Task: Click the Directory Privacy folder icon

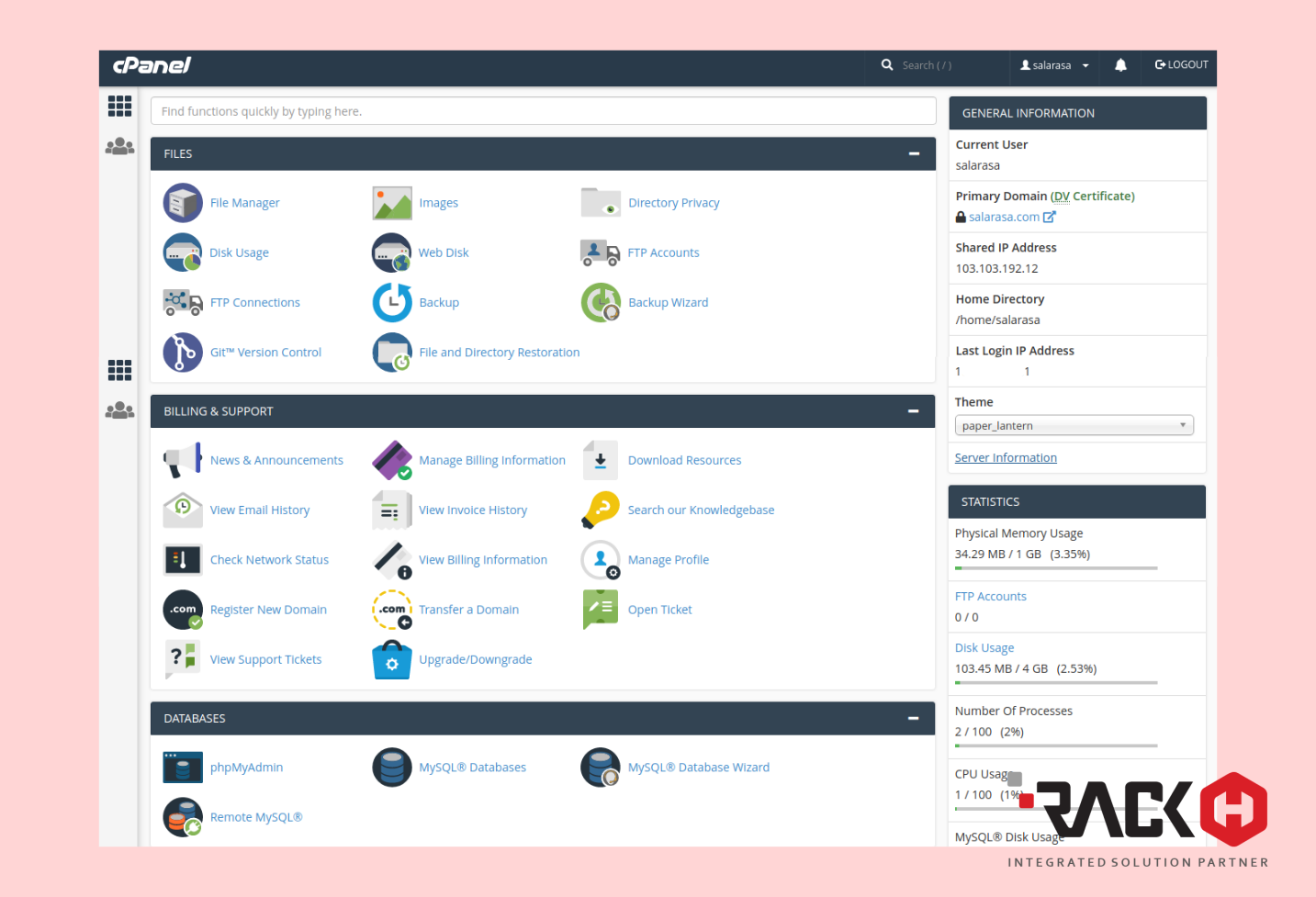Action: coord(601,203)
